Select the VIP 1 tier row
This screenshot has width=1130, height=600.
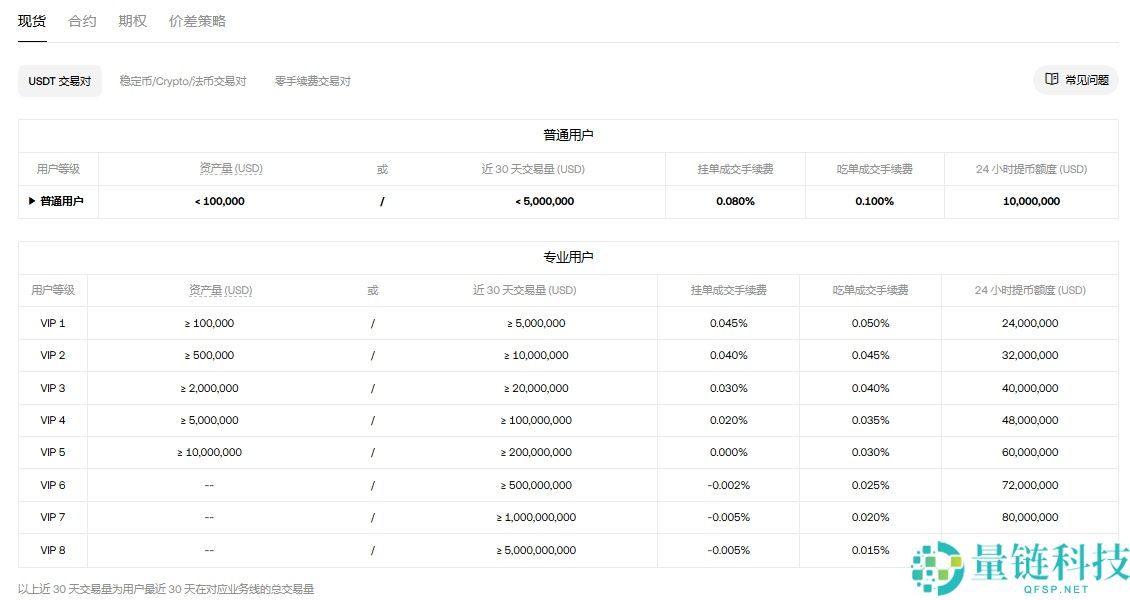[x=52, y=323]
